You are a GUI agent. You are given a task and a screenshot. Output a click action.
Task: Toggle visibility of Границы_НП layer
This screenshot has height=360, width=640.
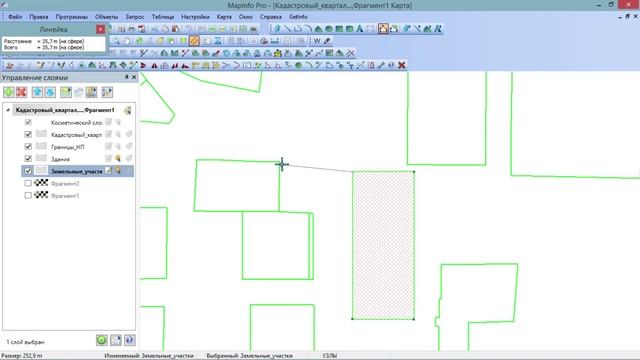click(28, 147)
